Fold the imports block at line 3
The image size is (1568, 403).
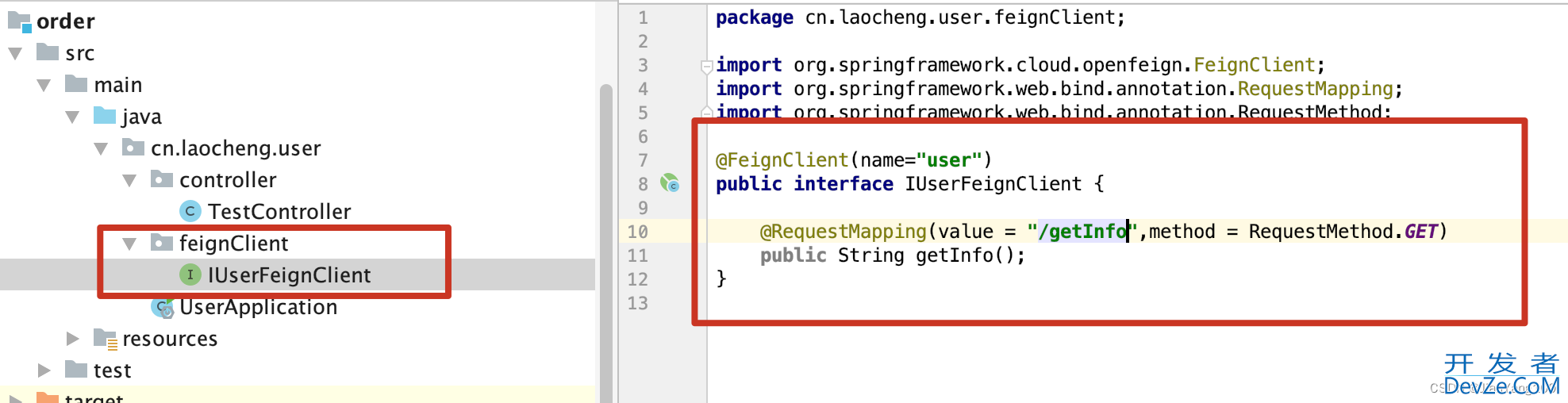coord(706,67)
